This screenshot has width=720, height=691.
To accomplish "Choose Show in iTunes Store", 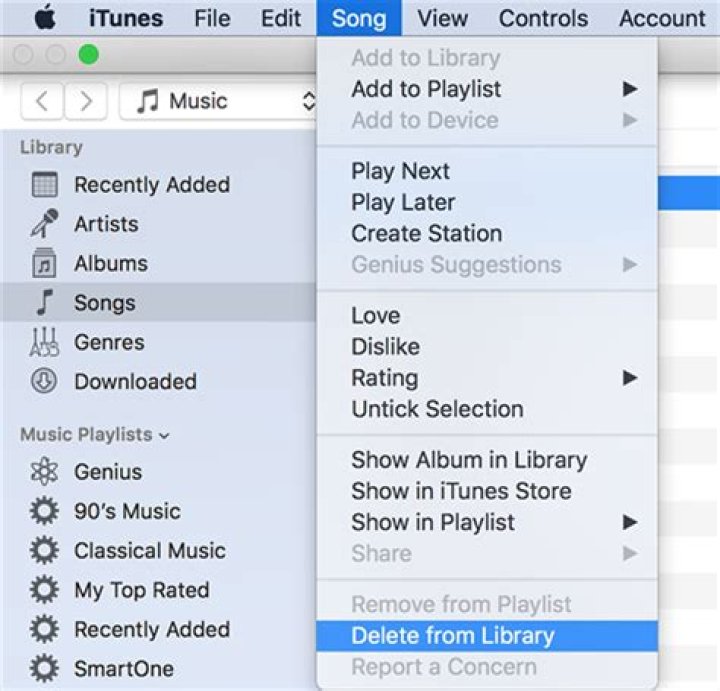I will click(487, 491).
